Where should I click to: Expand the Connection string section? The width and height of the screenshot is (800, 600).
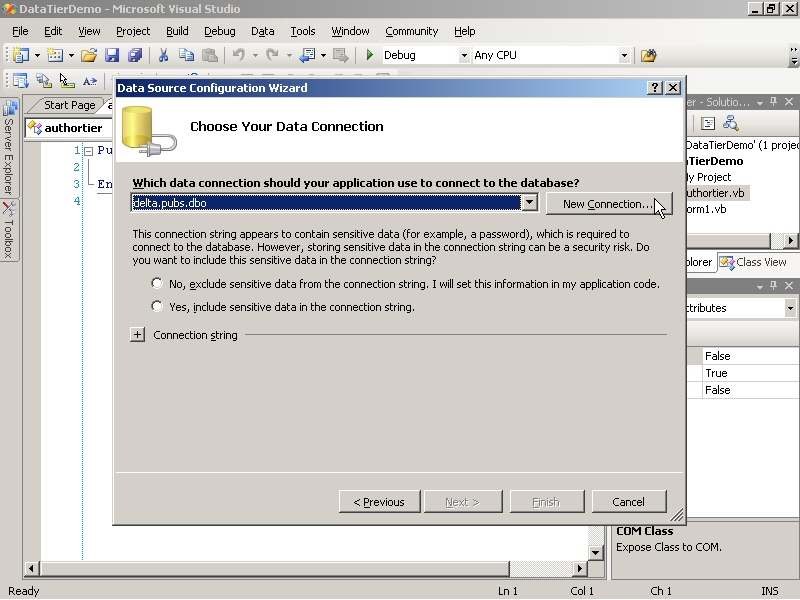point(137,335)
